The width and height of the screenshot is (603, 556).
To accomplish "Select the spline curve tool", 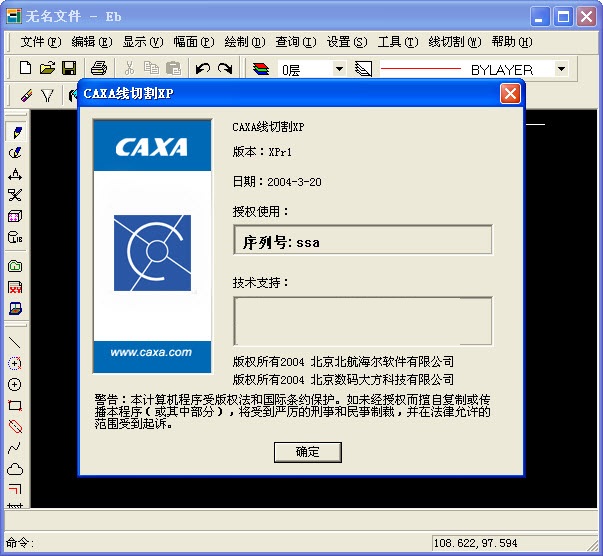I will (15, 447).
